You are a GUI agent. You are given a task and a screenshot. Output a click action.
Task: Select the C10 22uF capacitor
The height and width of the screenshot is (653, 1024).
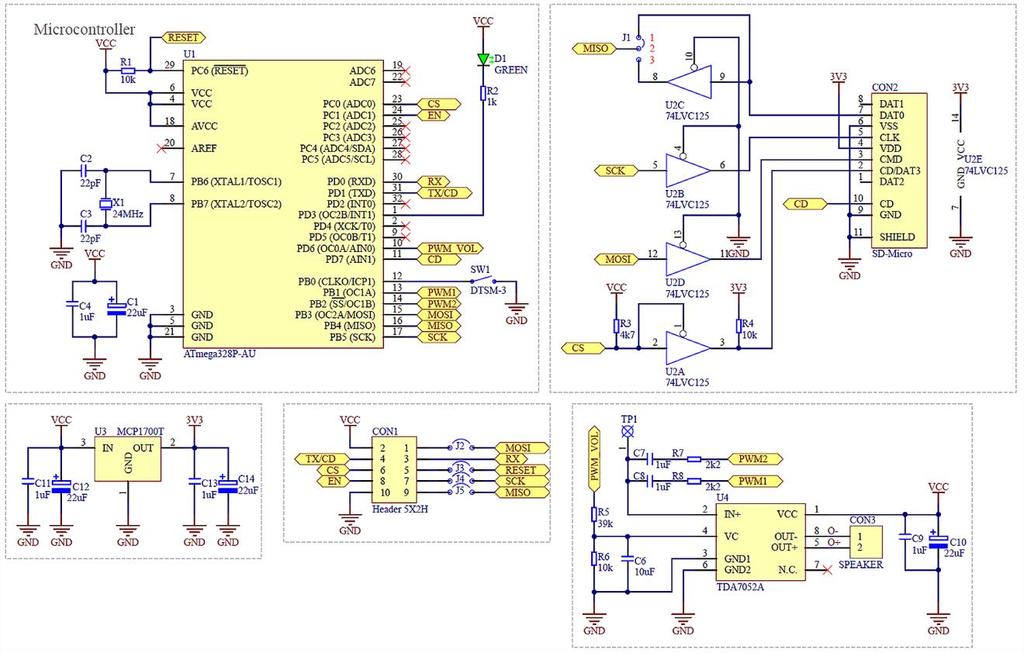click(x=938, y=540)
